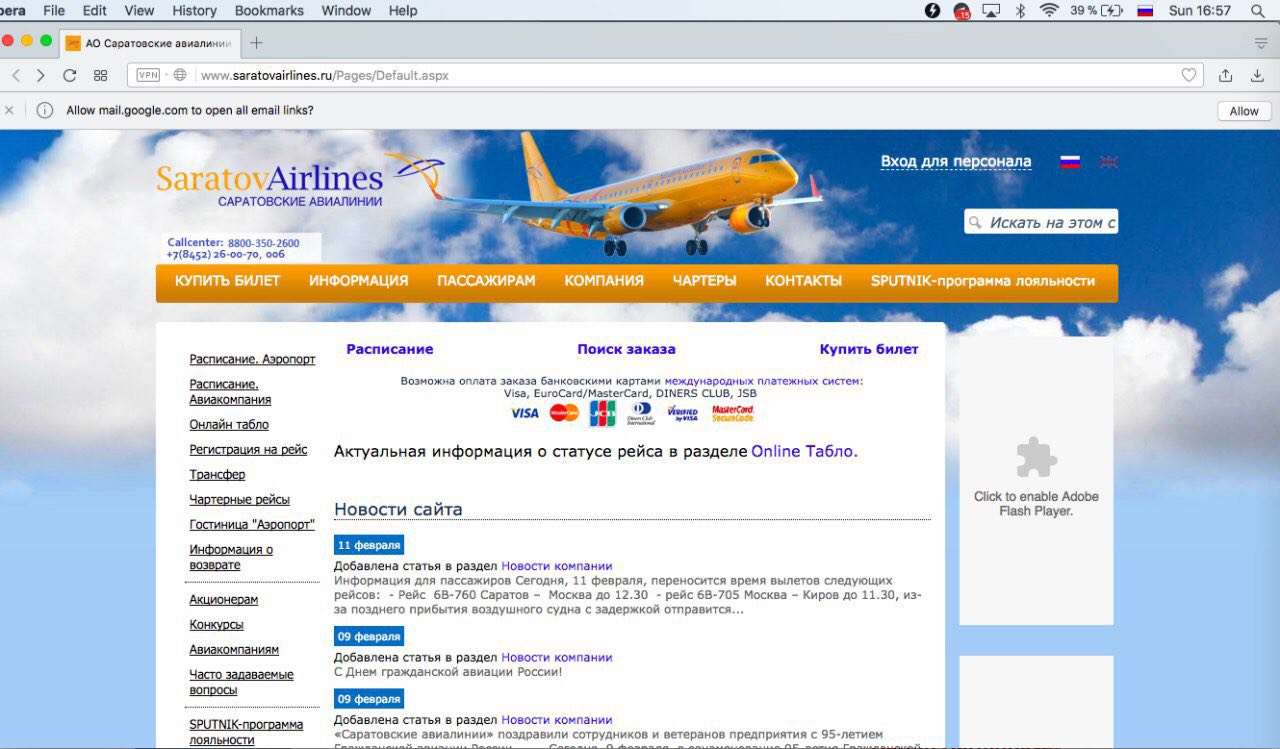Screen dimensions: 1280x749
Task: Click the MasterCard logo
Action: click(x=564, y=413)
